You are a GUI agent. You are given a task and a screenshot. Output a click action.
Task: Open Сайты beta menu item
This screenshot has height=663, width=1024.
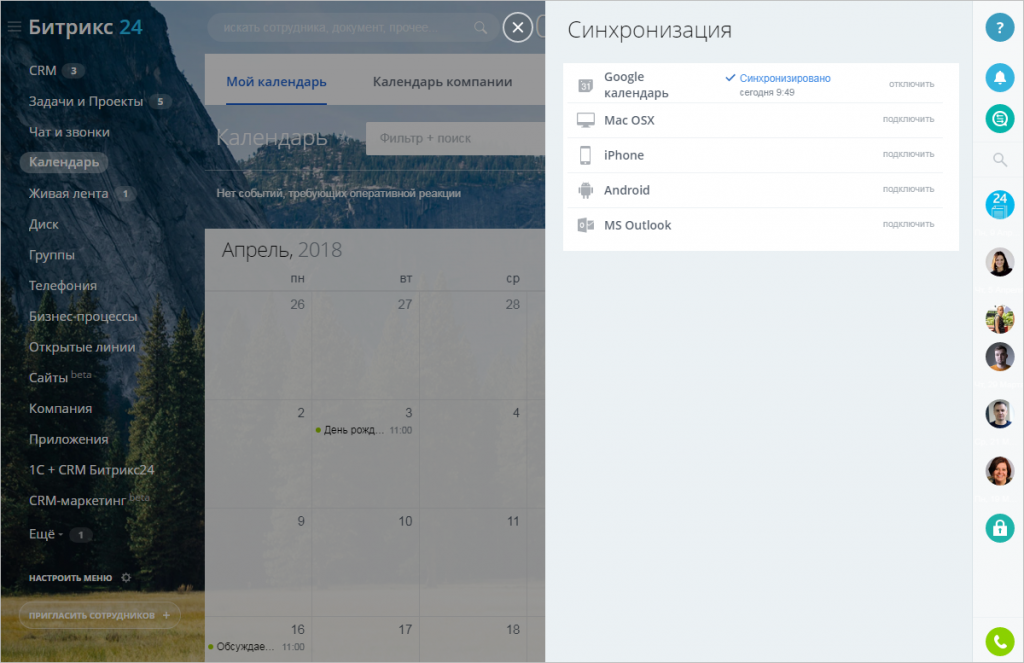[x=60, y=377]
